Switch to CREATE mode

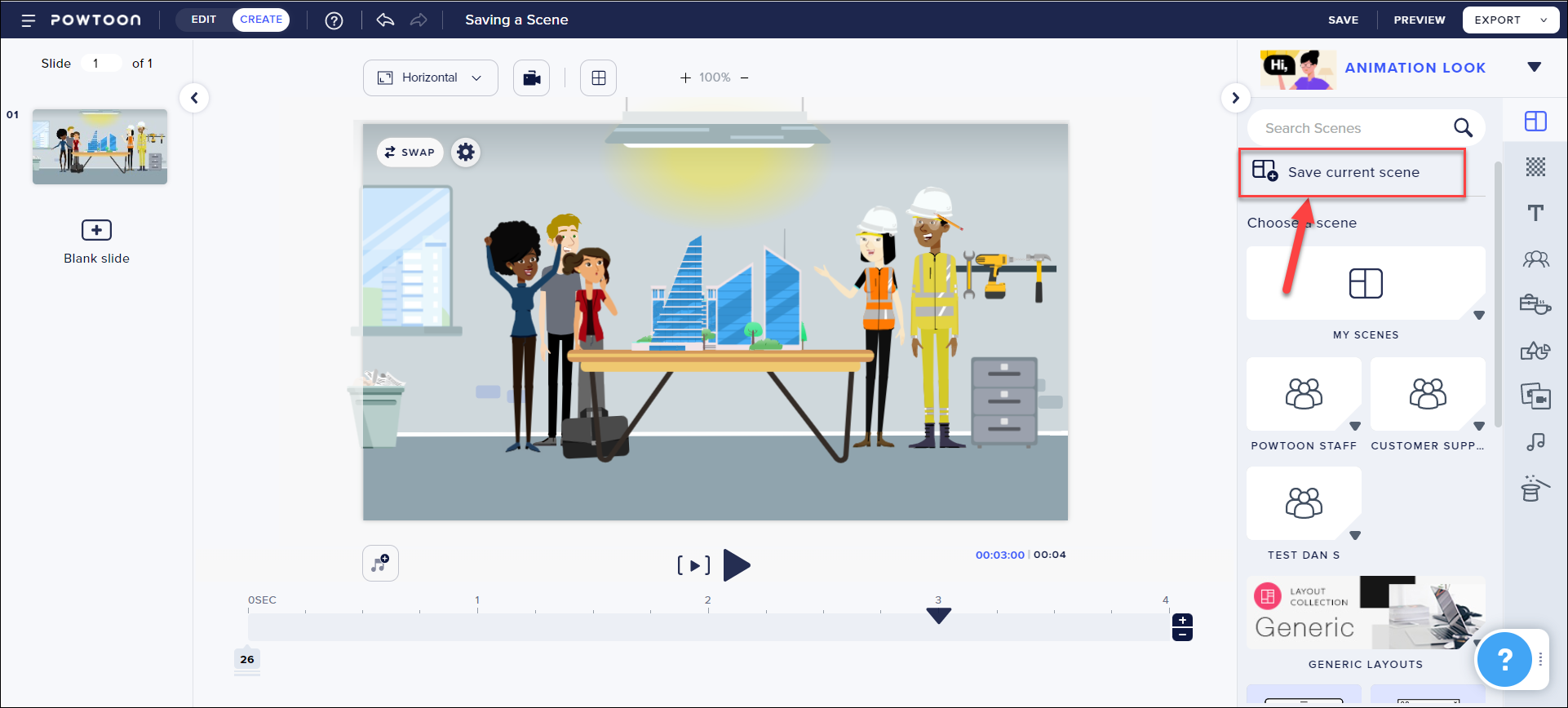pyautogui.click(x=261, y=20)
